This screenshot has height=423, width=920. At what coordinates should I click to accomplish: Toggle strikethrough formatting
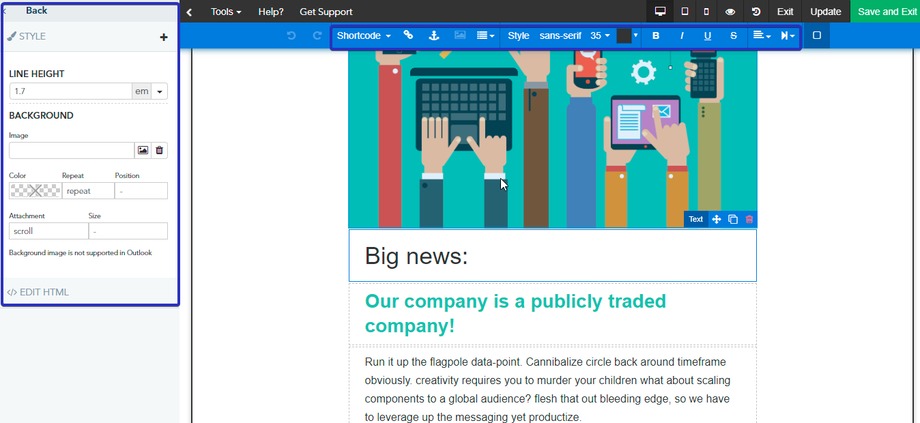pyautogui.click(x=733, y=36)
